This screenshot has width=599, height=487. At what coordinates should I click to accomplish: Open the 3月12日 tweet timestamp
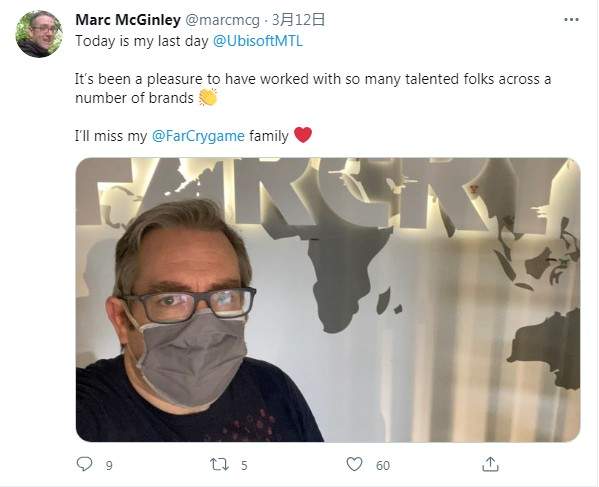pyautogui.click(x=298, y=20)
